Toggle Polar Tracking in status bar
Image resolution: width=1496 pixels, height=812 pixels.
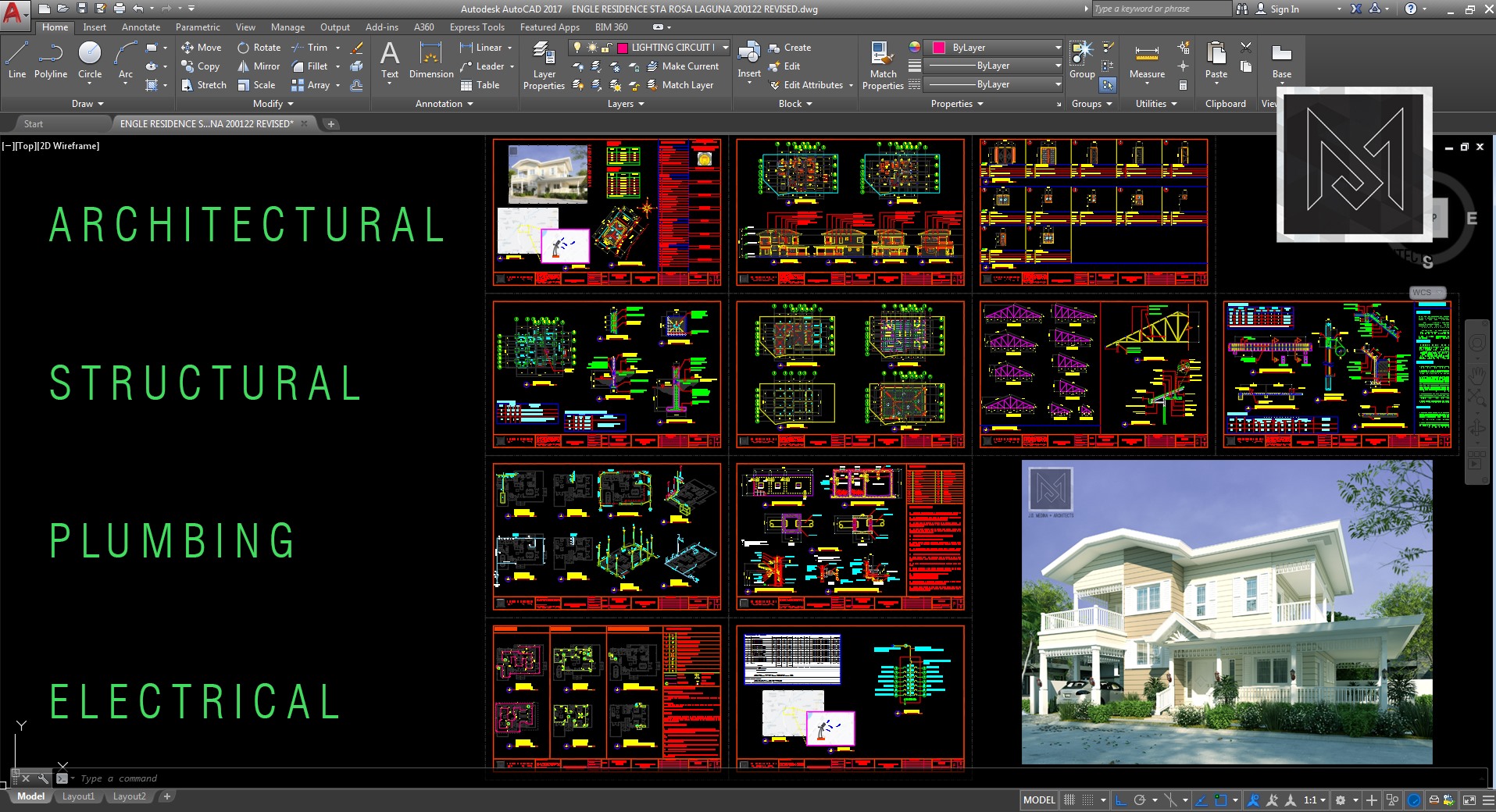(1140, 800)
